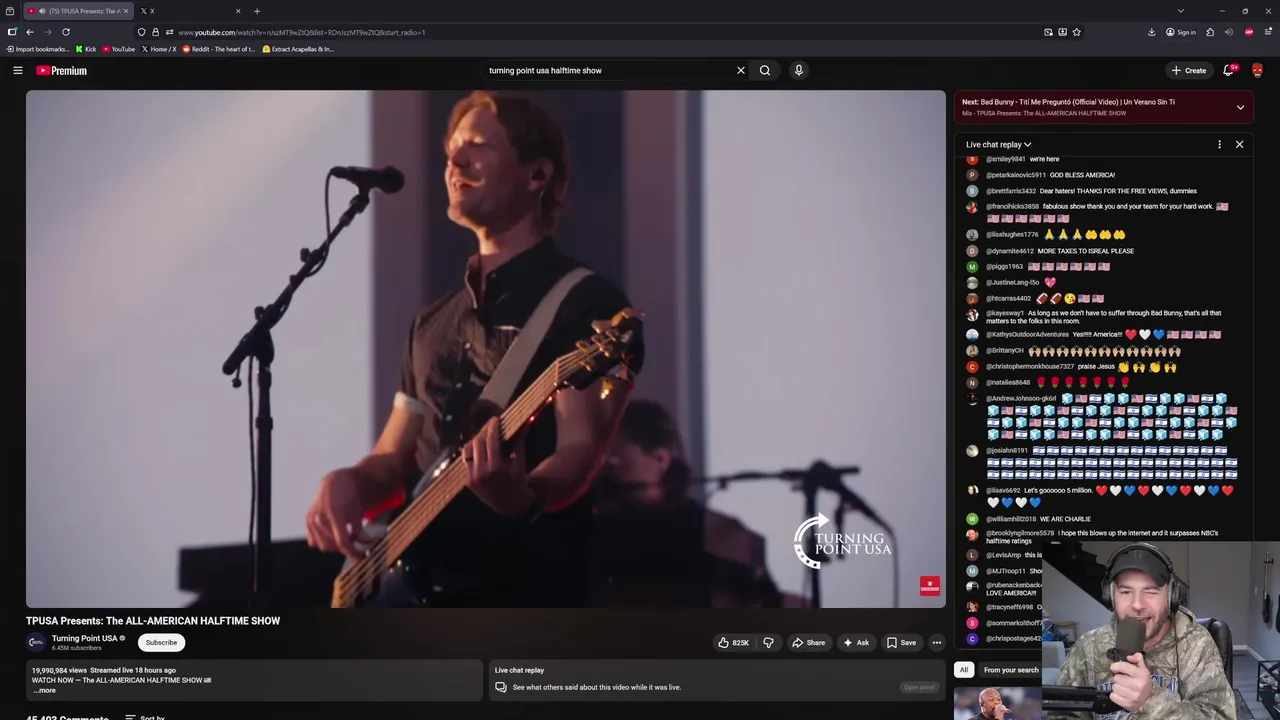Screen dimensions: 1280x720
Task: Open Adblock Plus extension icon
Action: pos(1249,32)
